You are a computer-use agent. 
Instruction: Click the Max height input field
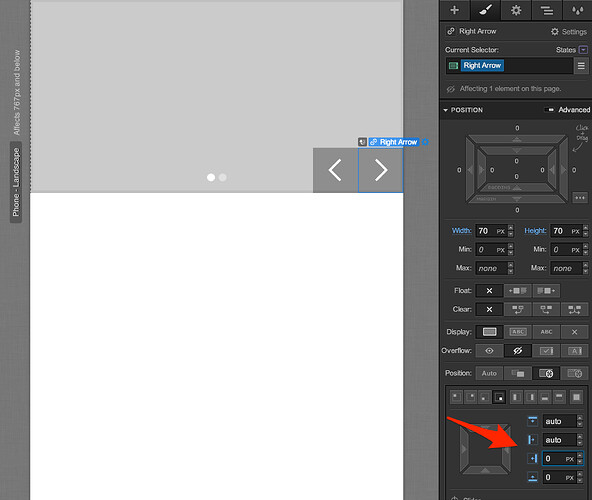tap(566, 268)
